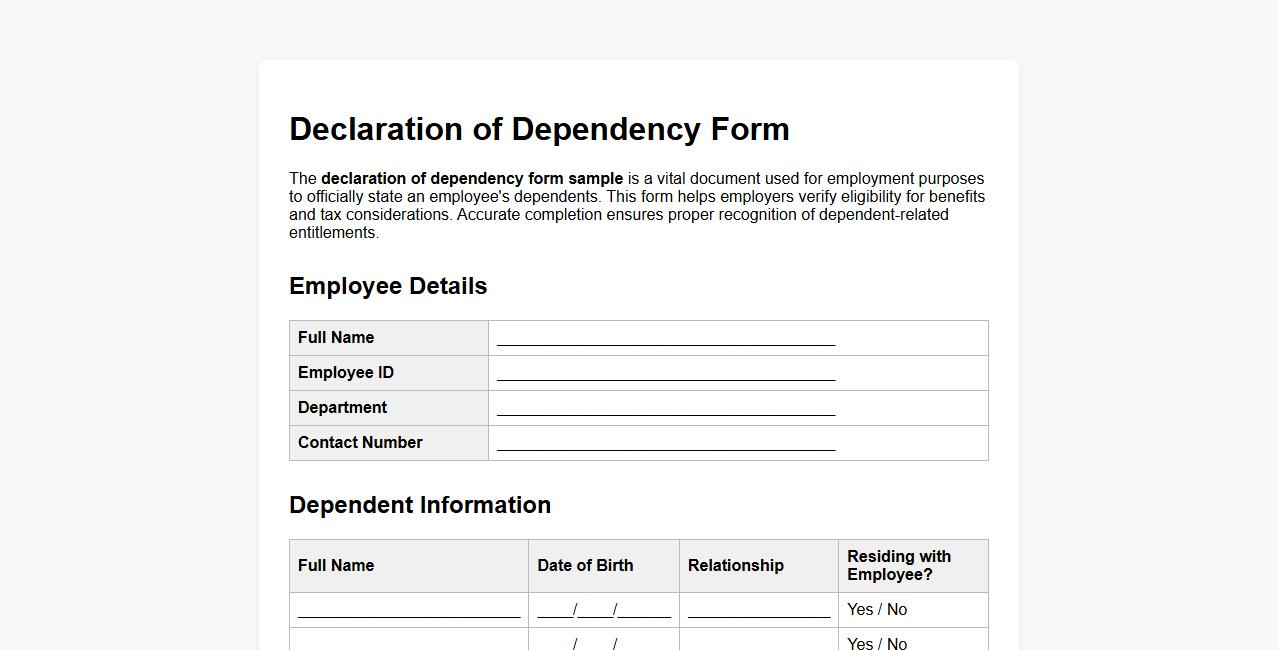
Task: Click the Date of Birth field for the first dependent
Action: coord(603,610)
